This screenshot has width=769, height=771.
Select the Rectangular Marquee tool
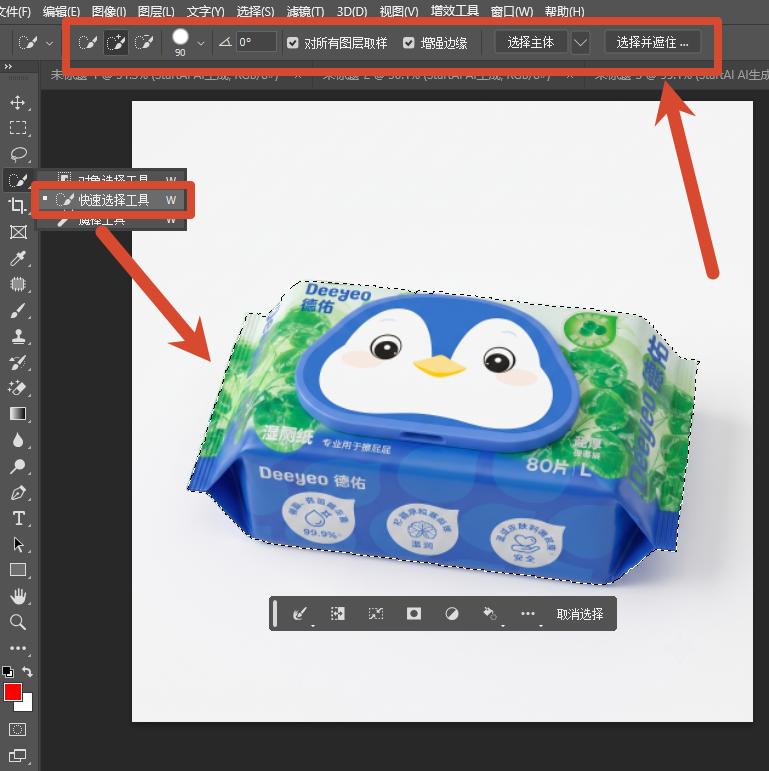tap(18, 128)
